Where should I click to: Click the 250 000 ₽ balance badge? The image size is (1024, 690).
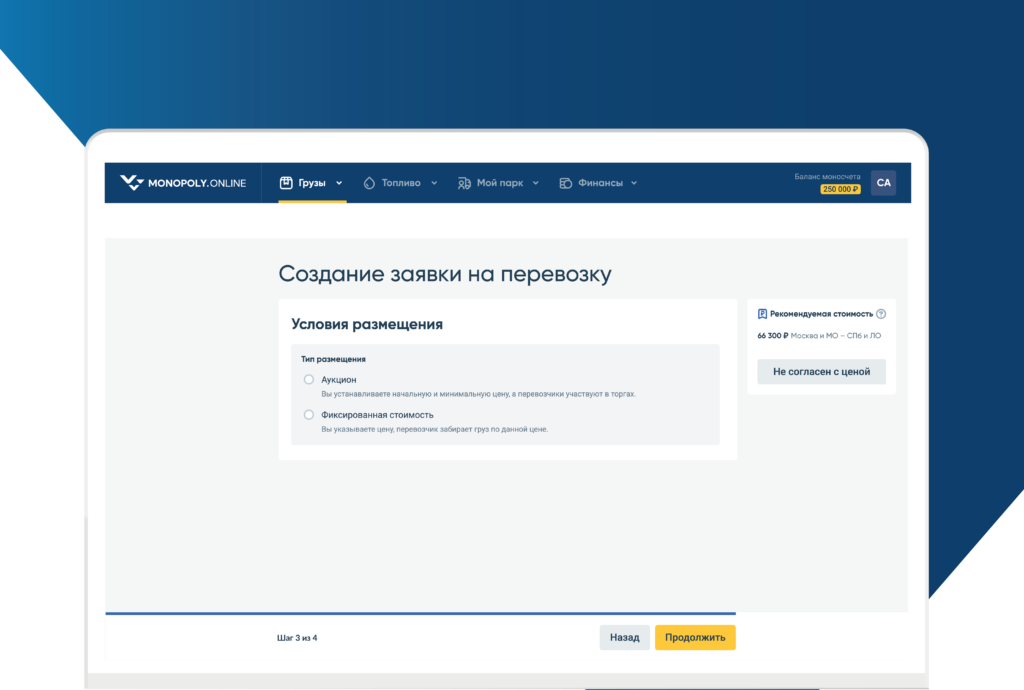pos(840,189)
